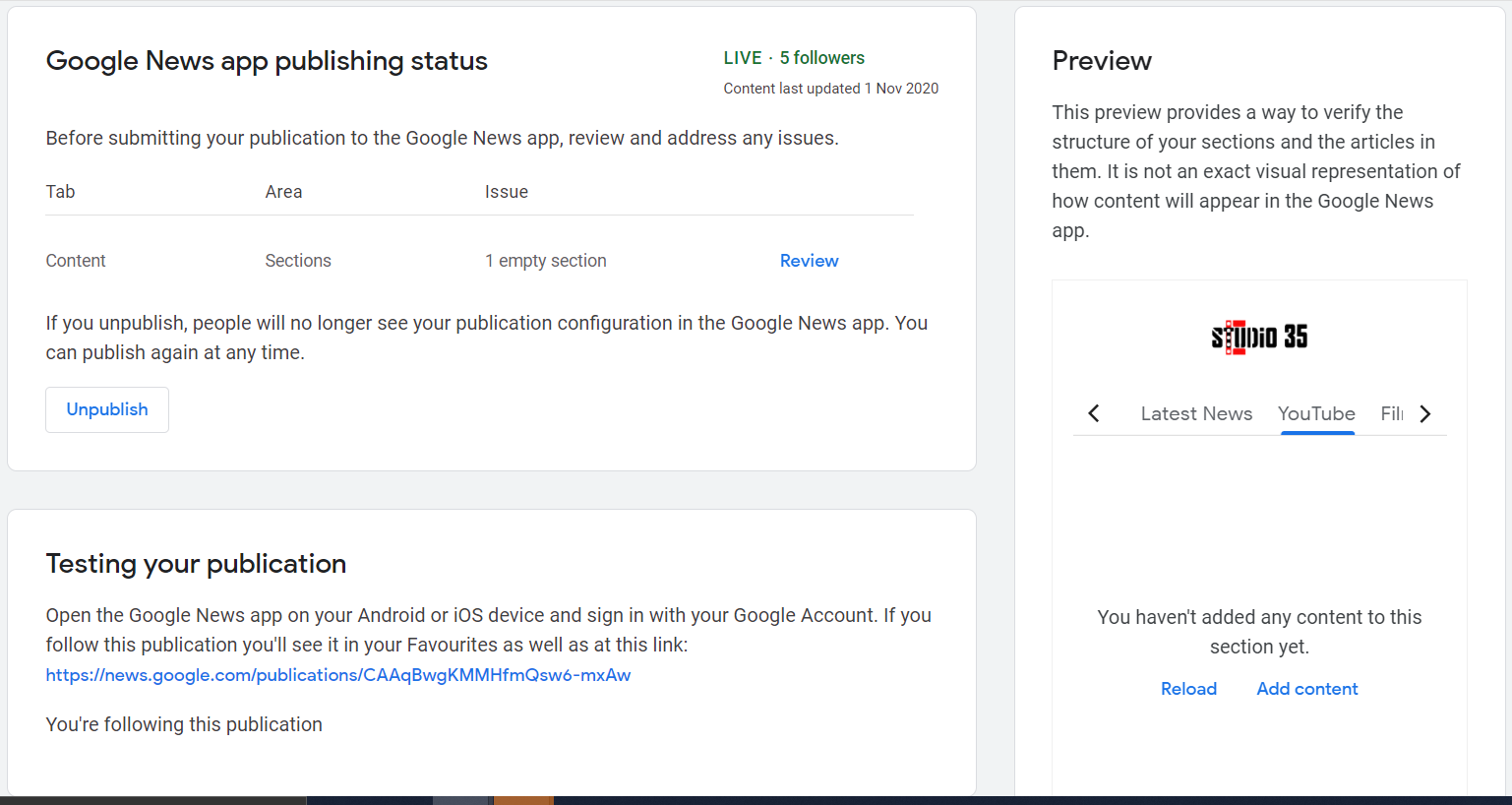Image resolution: width=1512 pixels, height=805 pixels.
Task: Click the Preview heading
Action: click(1102, 61)
